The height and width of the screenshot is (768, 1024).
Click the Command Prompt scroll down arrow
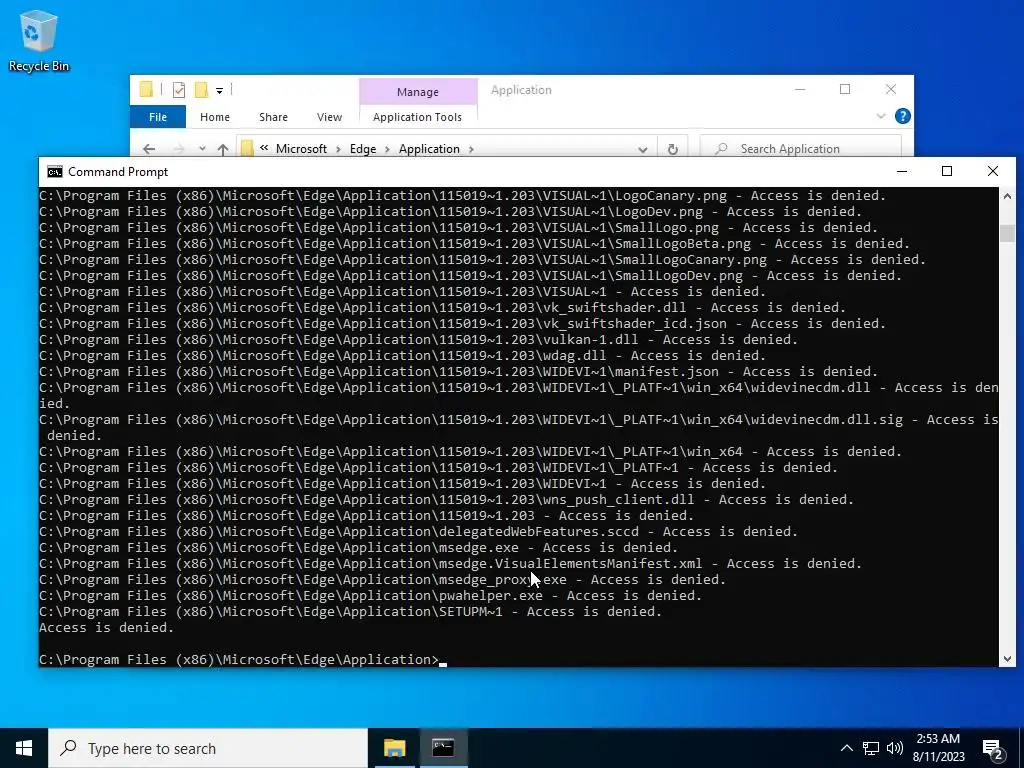1007,659
